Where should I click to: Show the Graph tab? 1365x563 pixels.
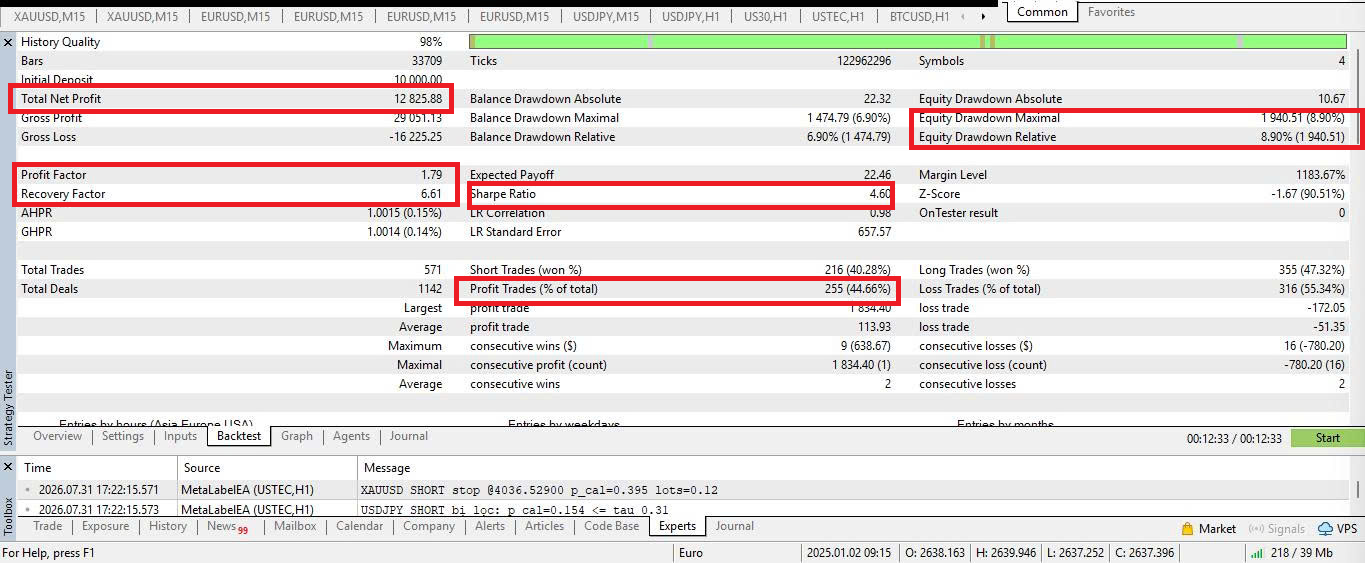tap(297, 436)
